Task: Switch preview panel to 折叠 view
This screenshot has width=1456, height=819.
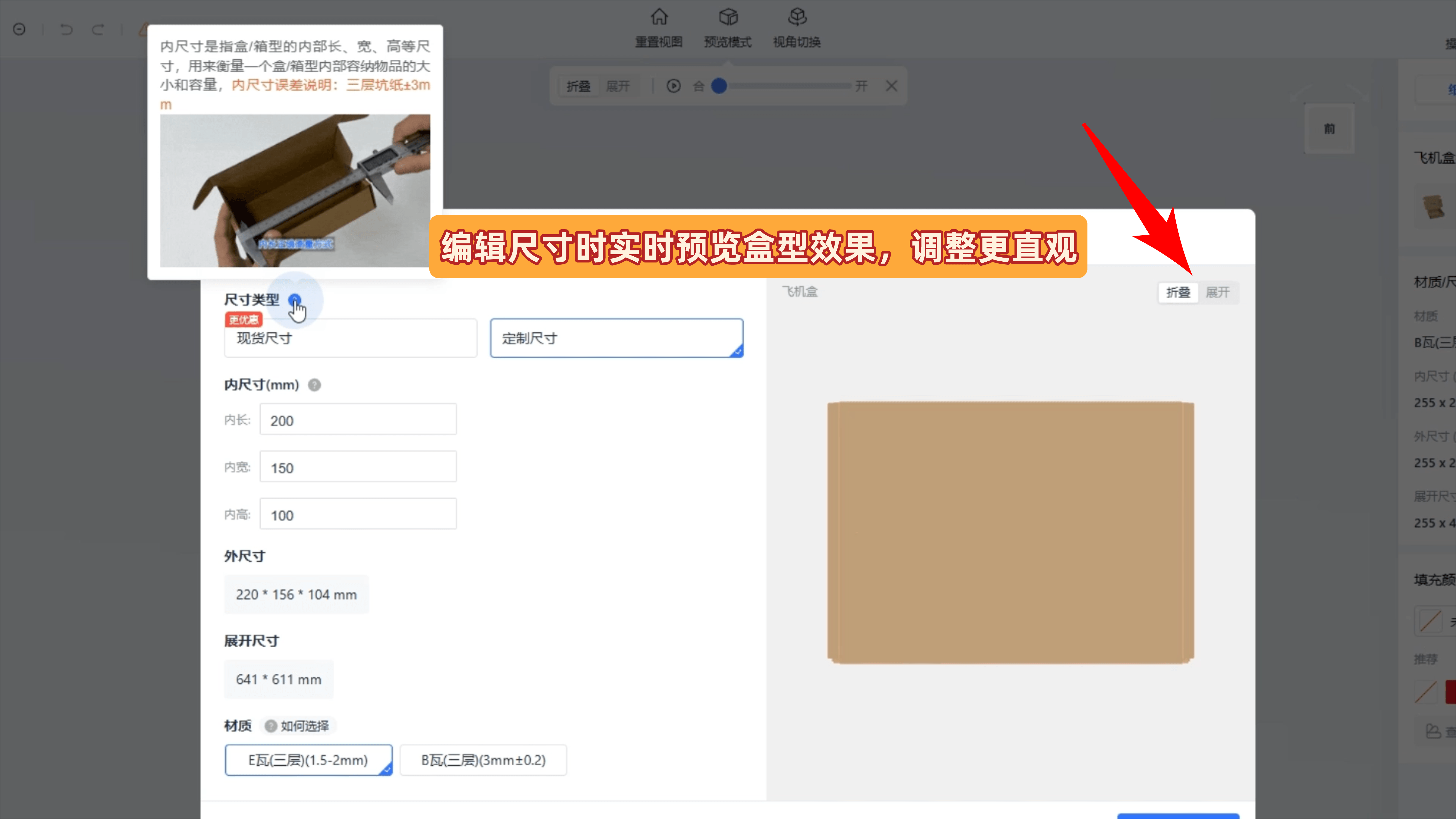Action: point(1178,292)
